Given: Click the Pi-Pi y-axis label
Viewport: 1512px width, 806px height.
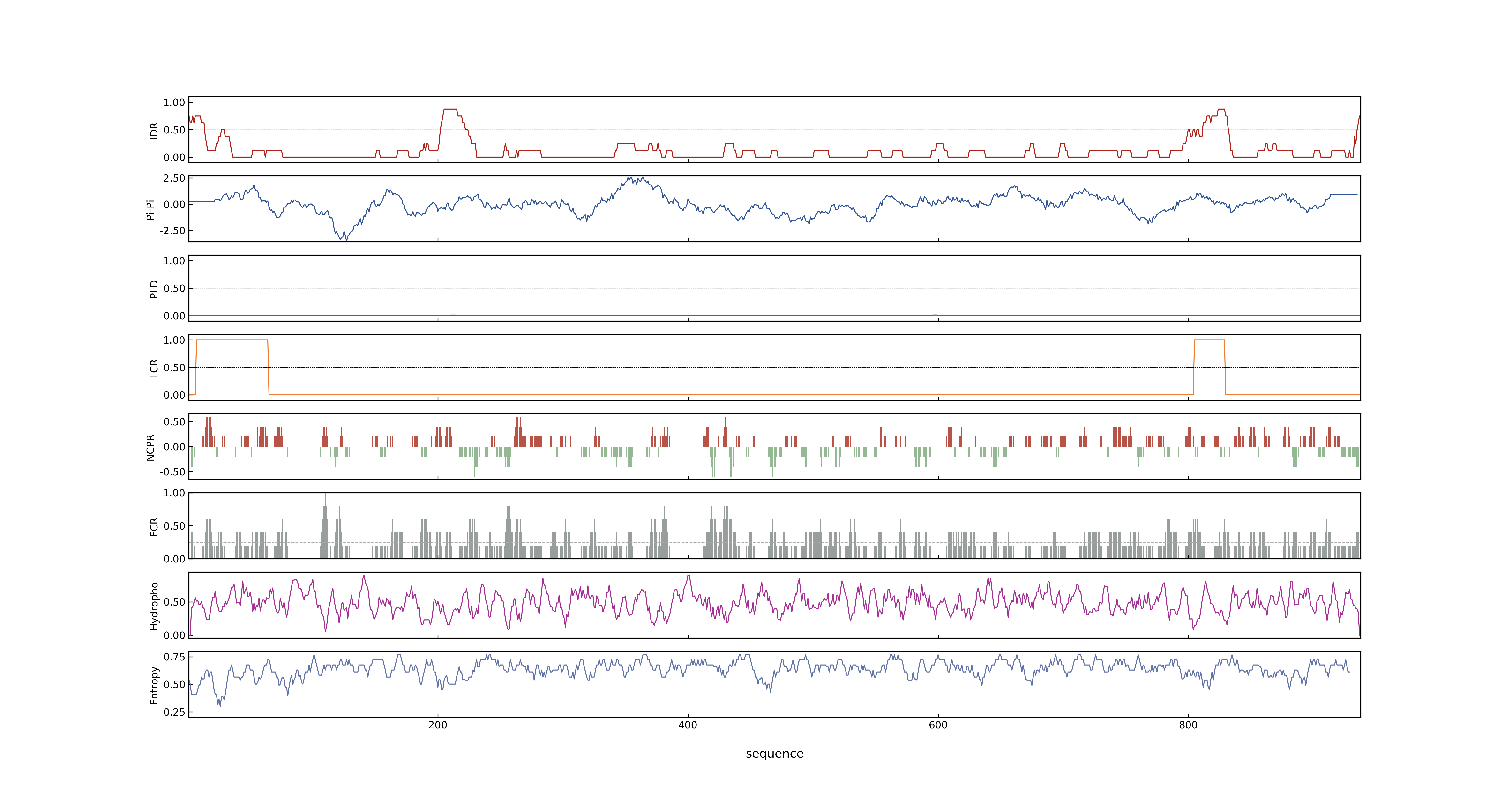Looking at the screenshot, I should 150,209.
